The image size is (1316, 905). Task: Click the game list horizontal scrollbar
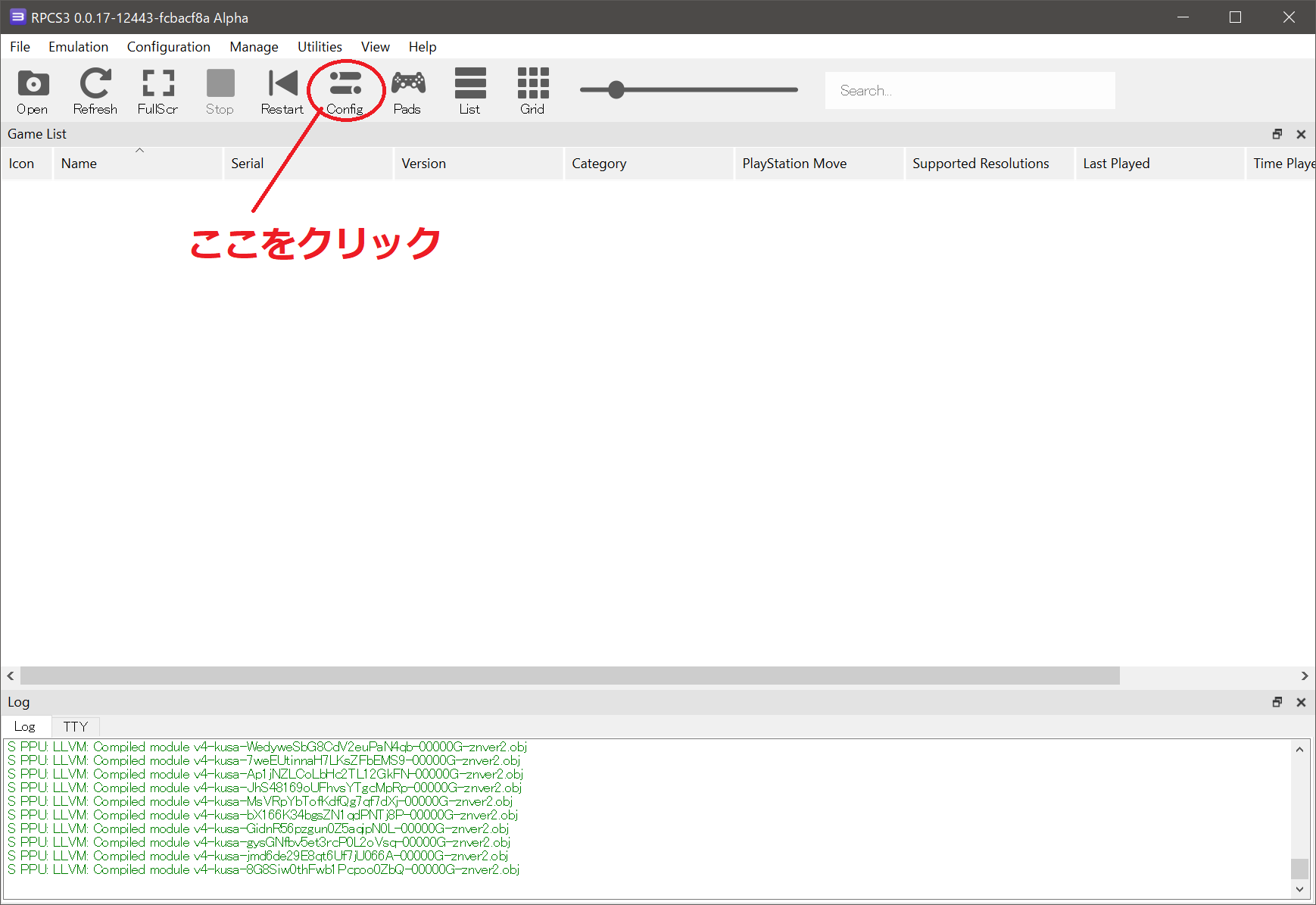(570, 676)
